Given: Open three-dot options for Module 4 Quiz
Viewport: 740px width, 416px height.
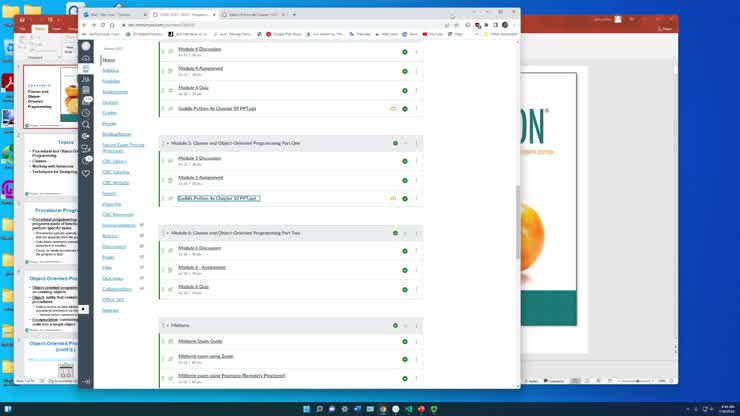Looking at the screenshot, I should pyautogui.click(x=416, y=89).
